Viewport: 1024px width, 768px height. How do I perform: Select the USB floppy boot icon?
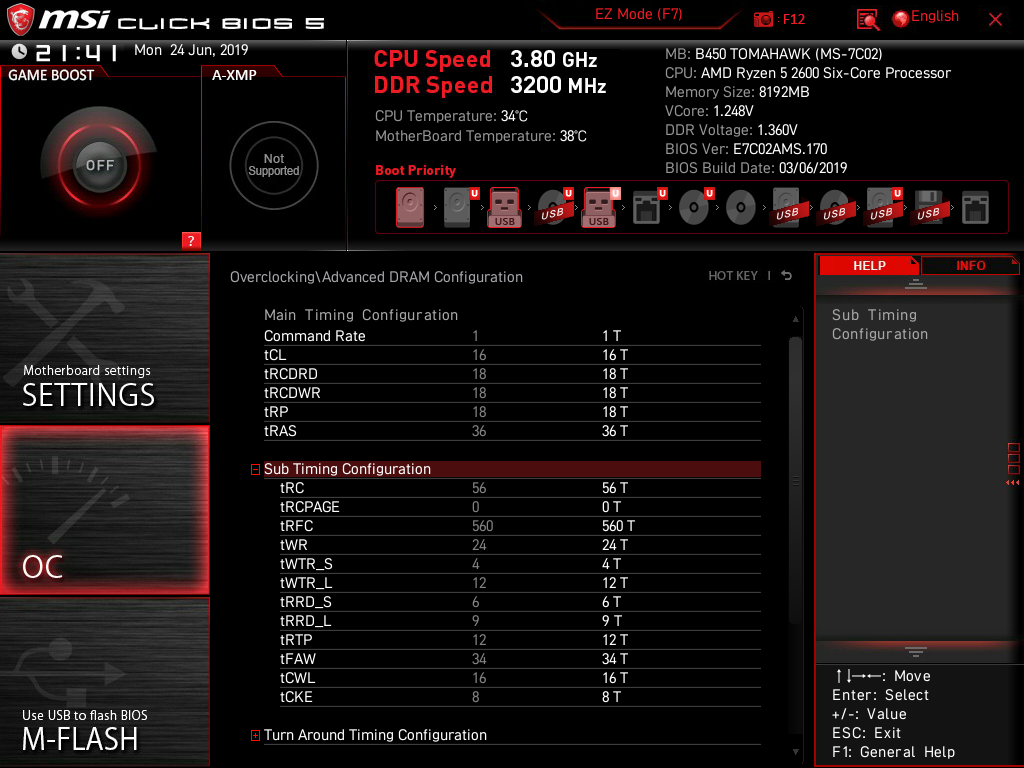[x=929, y=208]
